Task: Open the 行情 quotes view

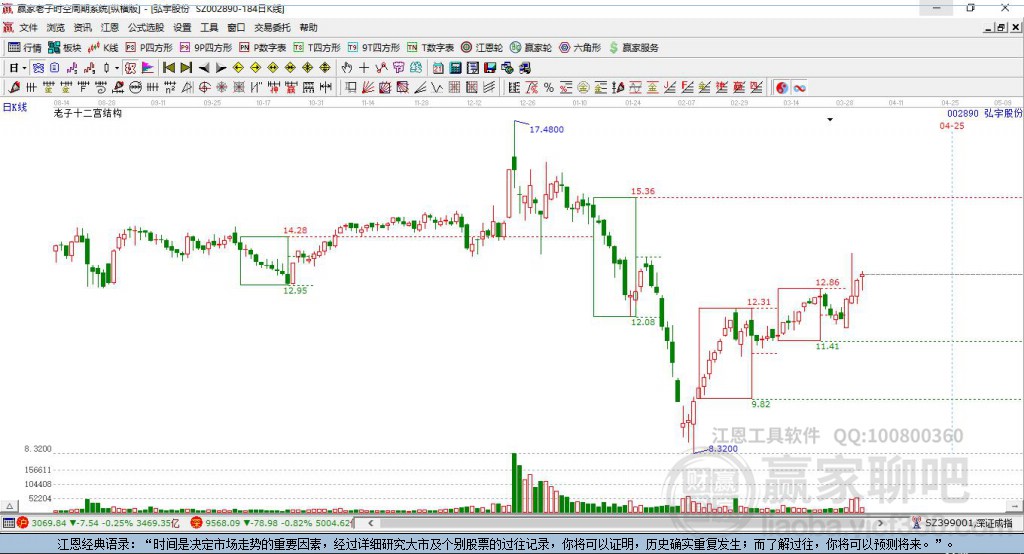Action: 25,48
